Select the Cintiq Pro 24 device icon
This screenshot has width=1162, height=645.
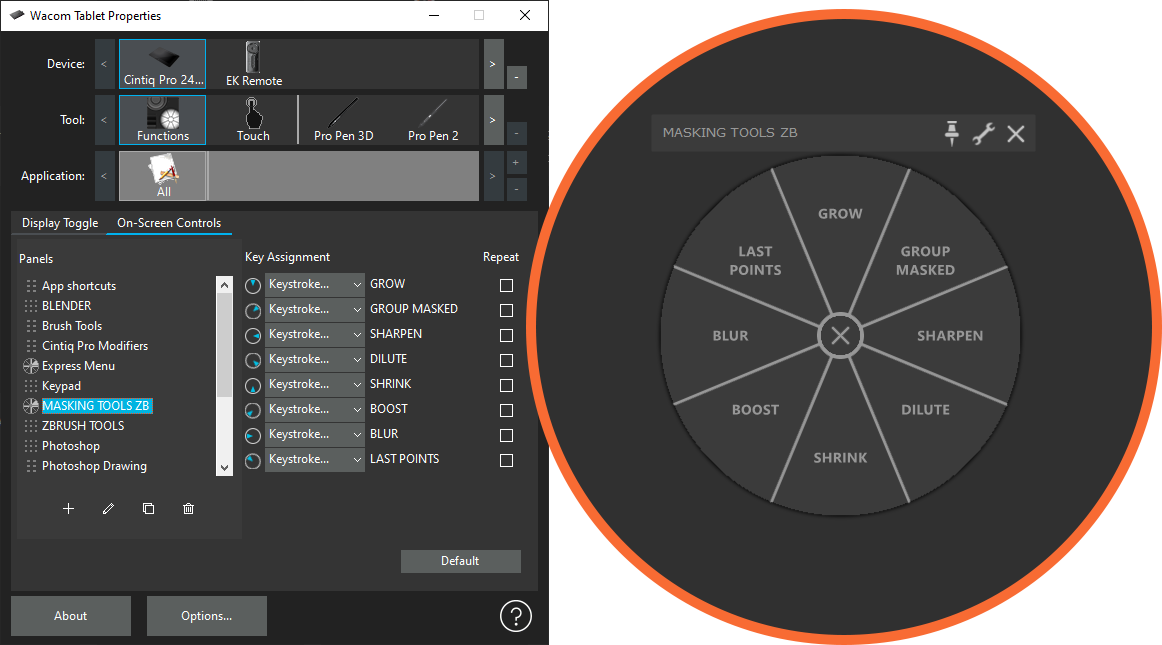click(x=162, y=64)
